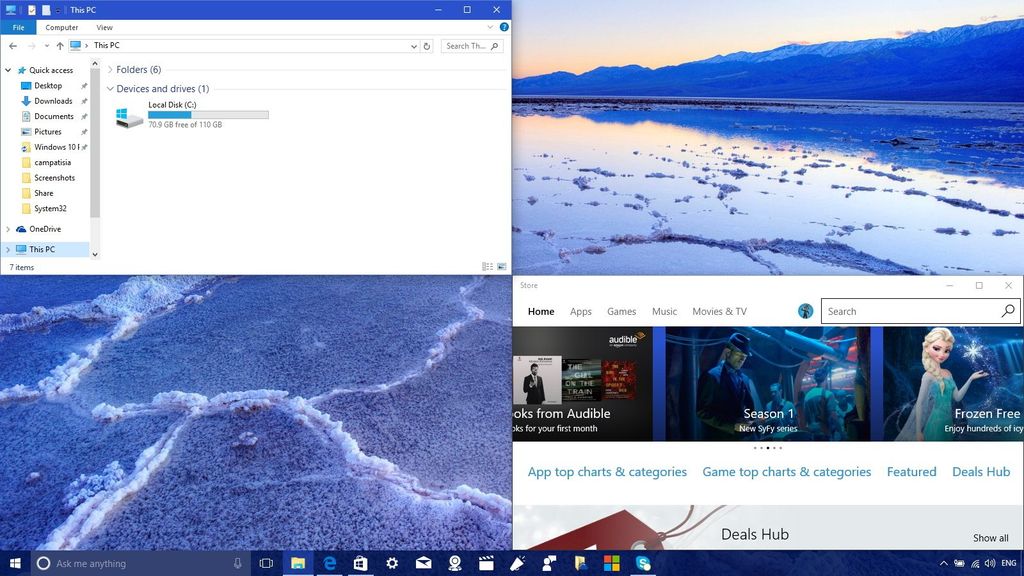Open Game top charts & categories
This screenshot has width=1024, height=576.
click(786, 471)
